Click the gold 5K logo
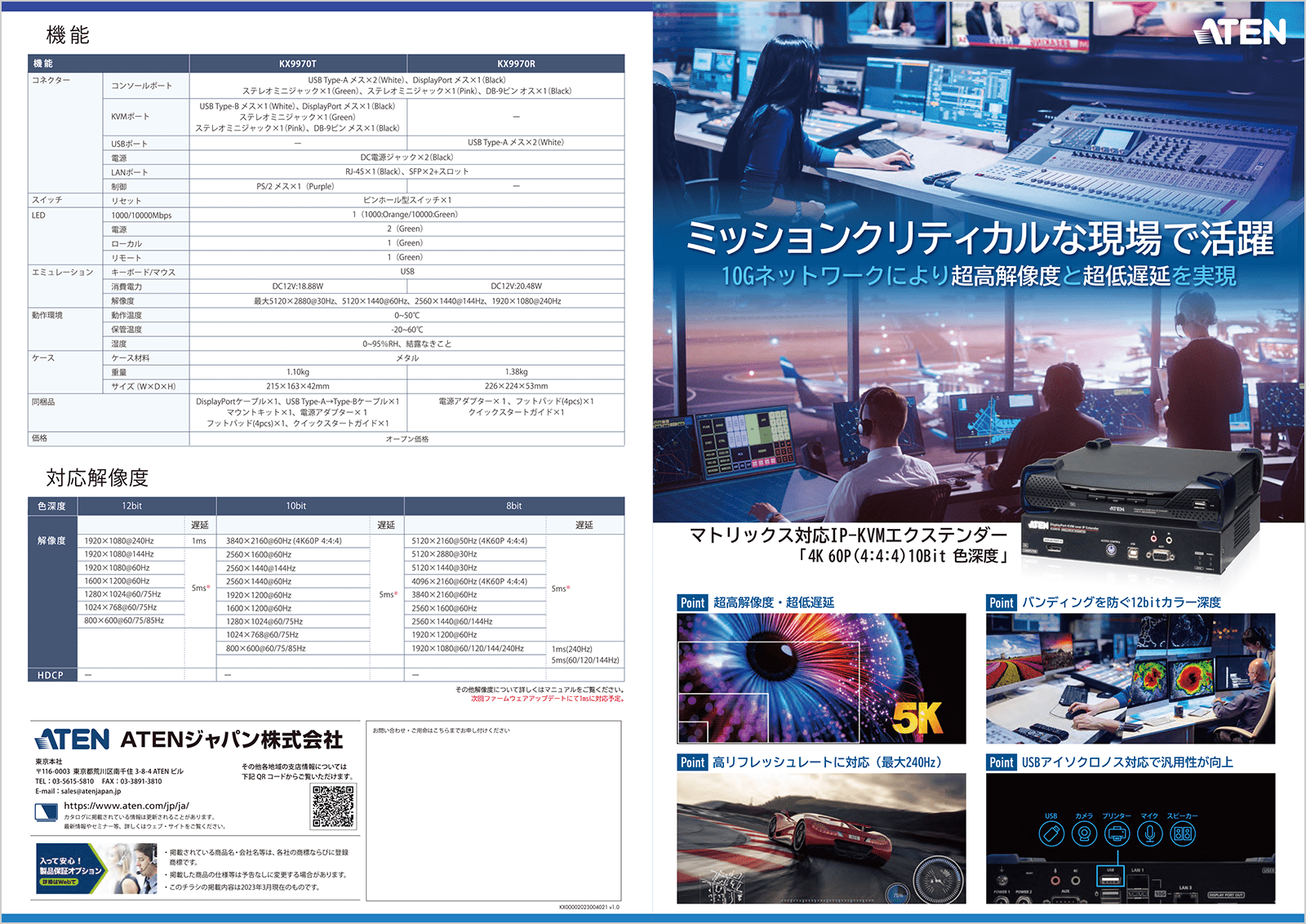The width and height of the screenshot is (1306, 924). coord(917,718)
